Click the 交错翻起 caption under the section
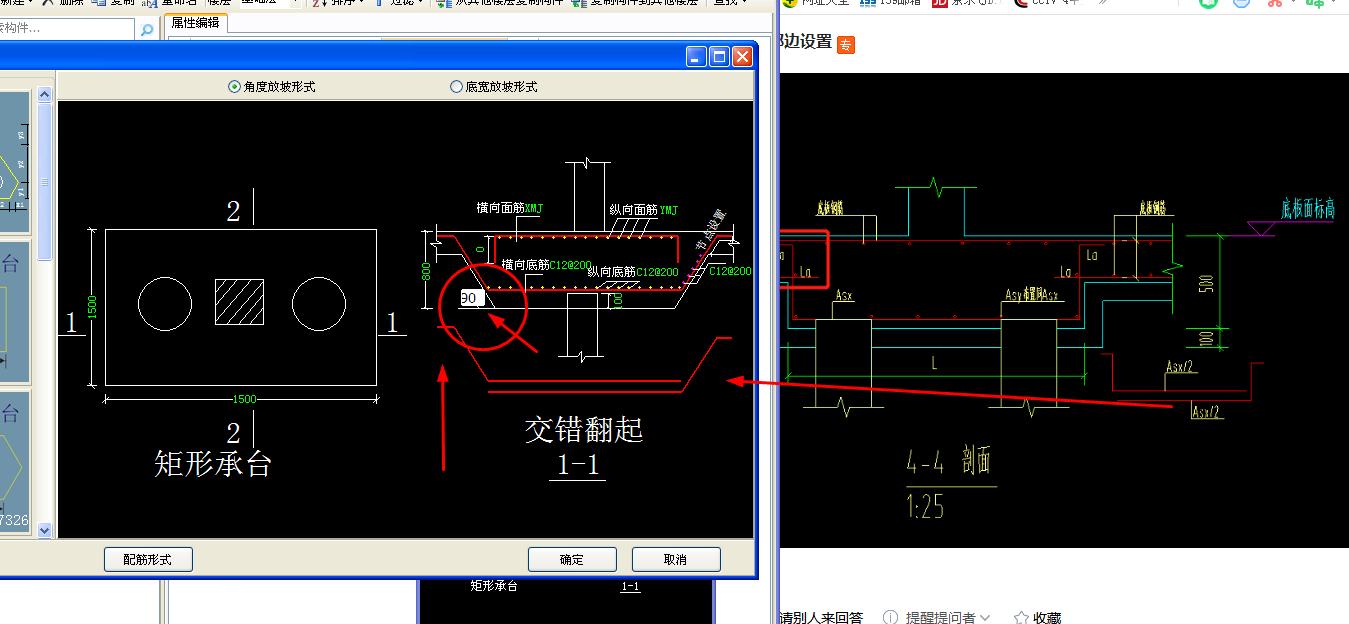The image size is (1349, 624). pyautogui.click(x=584, y=430)
